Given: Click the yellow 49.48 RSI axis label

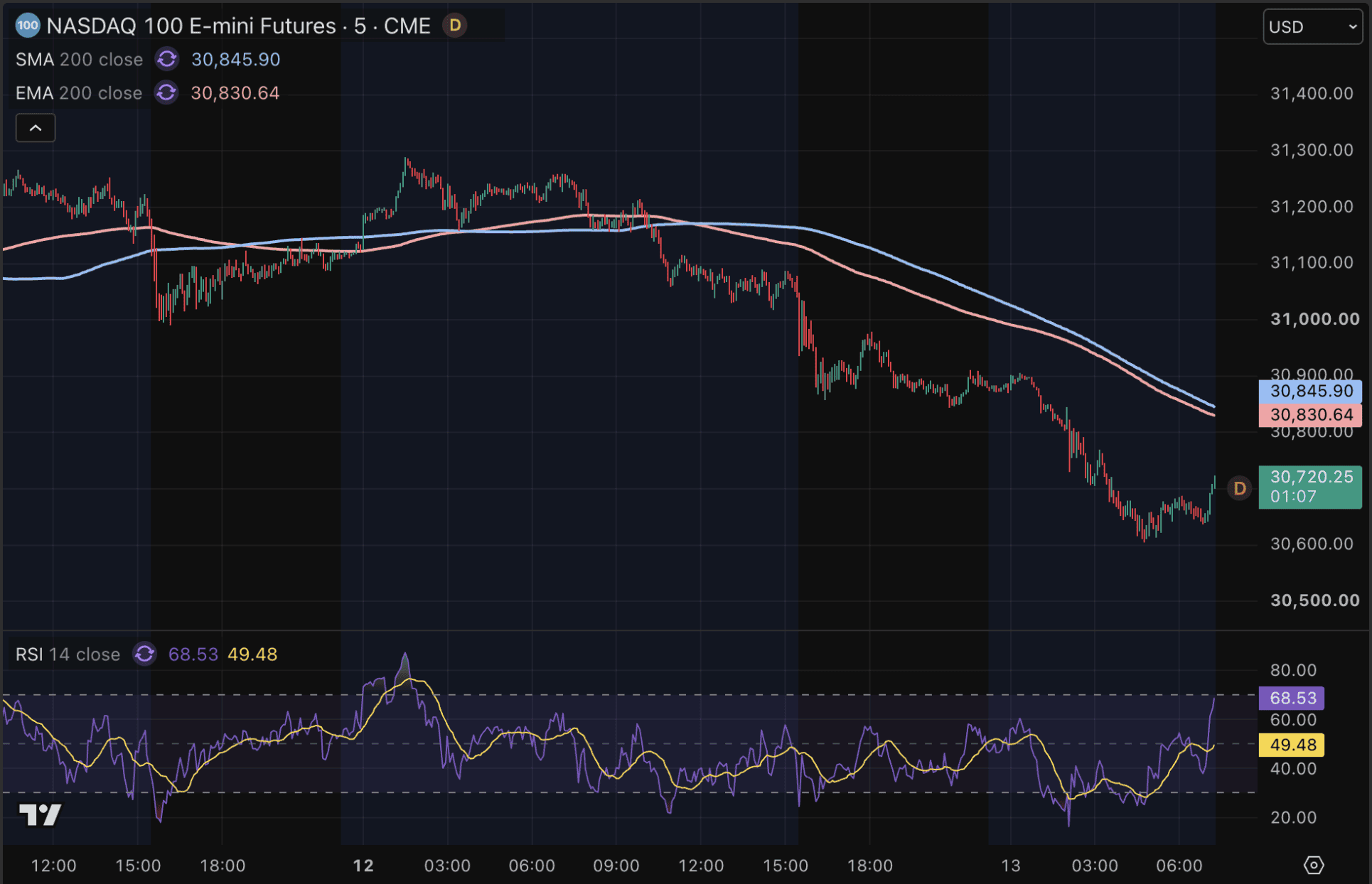Looking at the screenshot, I should pyautogui.click(x=1292, y=745).
